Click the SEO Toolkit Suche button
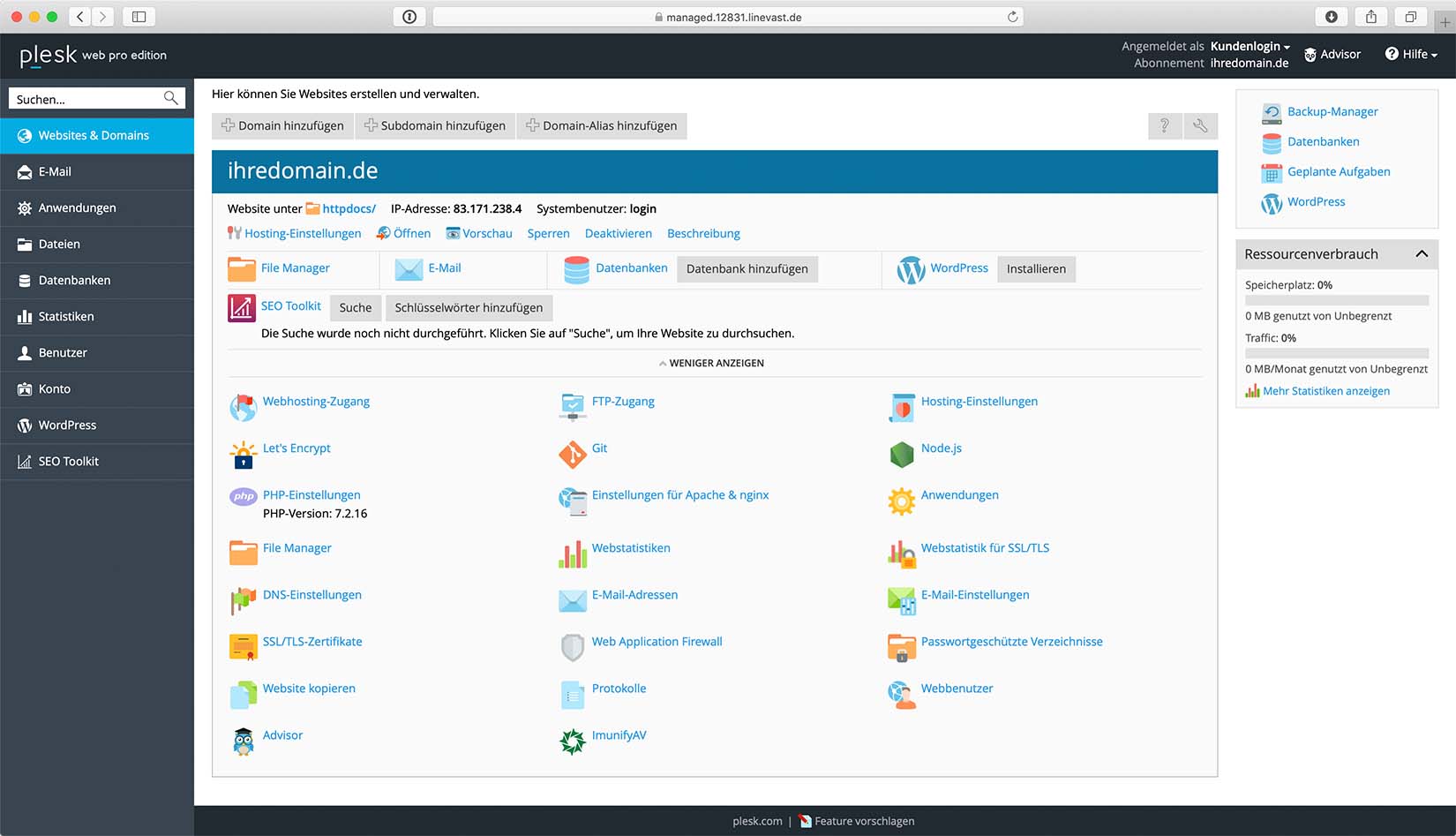Image resolution: width=1456 pixels, height=836 pixels. tap(356, 307)
